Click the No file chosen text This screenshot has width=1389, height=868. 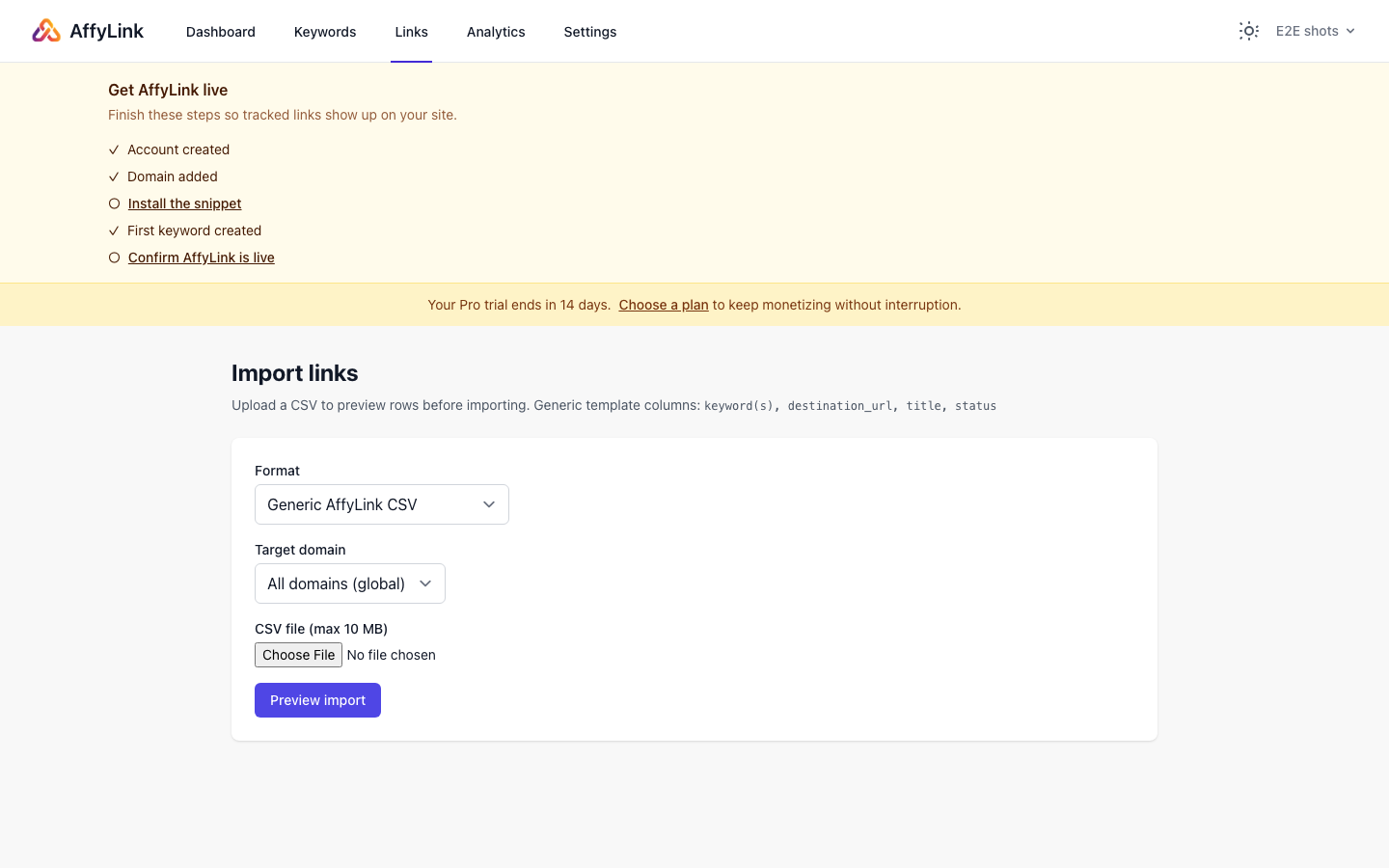pyautogui.click(x=391, y=655)
